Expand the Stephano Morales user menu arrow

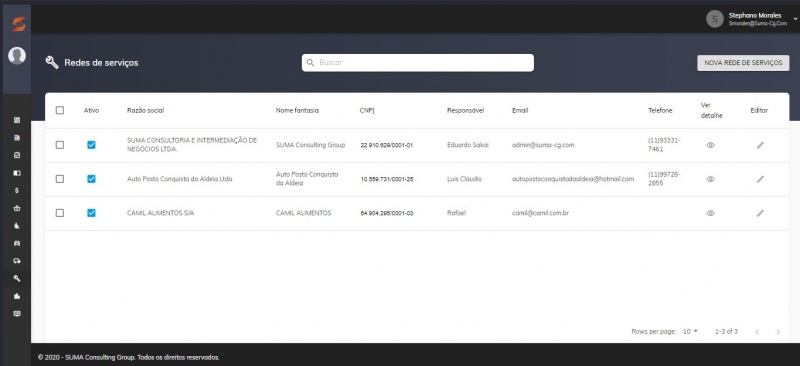795,19
